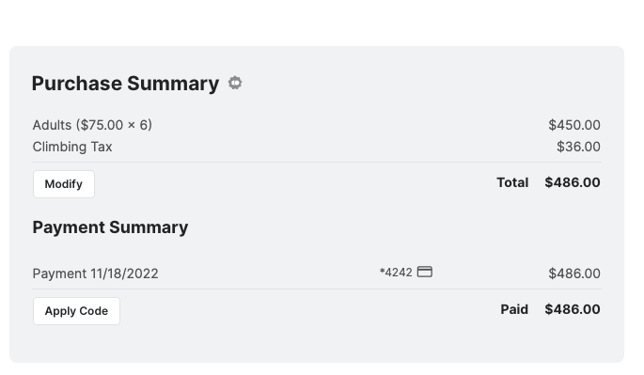Click the divider line below the payment row

(317, 289)
